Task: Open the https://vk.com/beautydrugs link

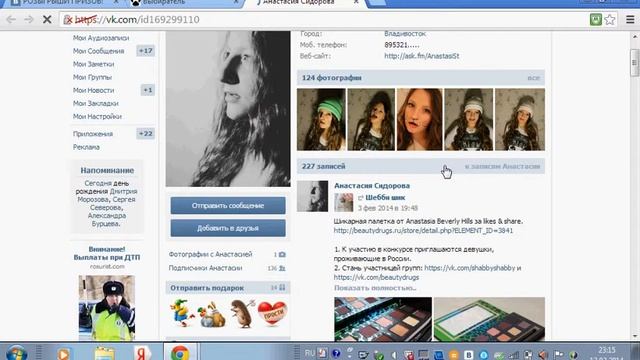Action: (376, 278)
